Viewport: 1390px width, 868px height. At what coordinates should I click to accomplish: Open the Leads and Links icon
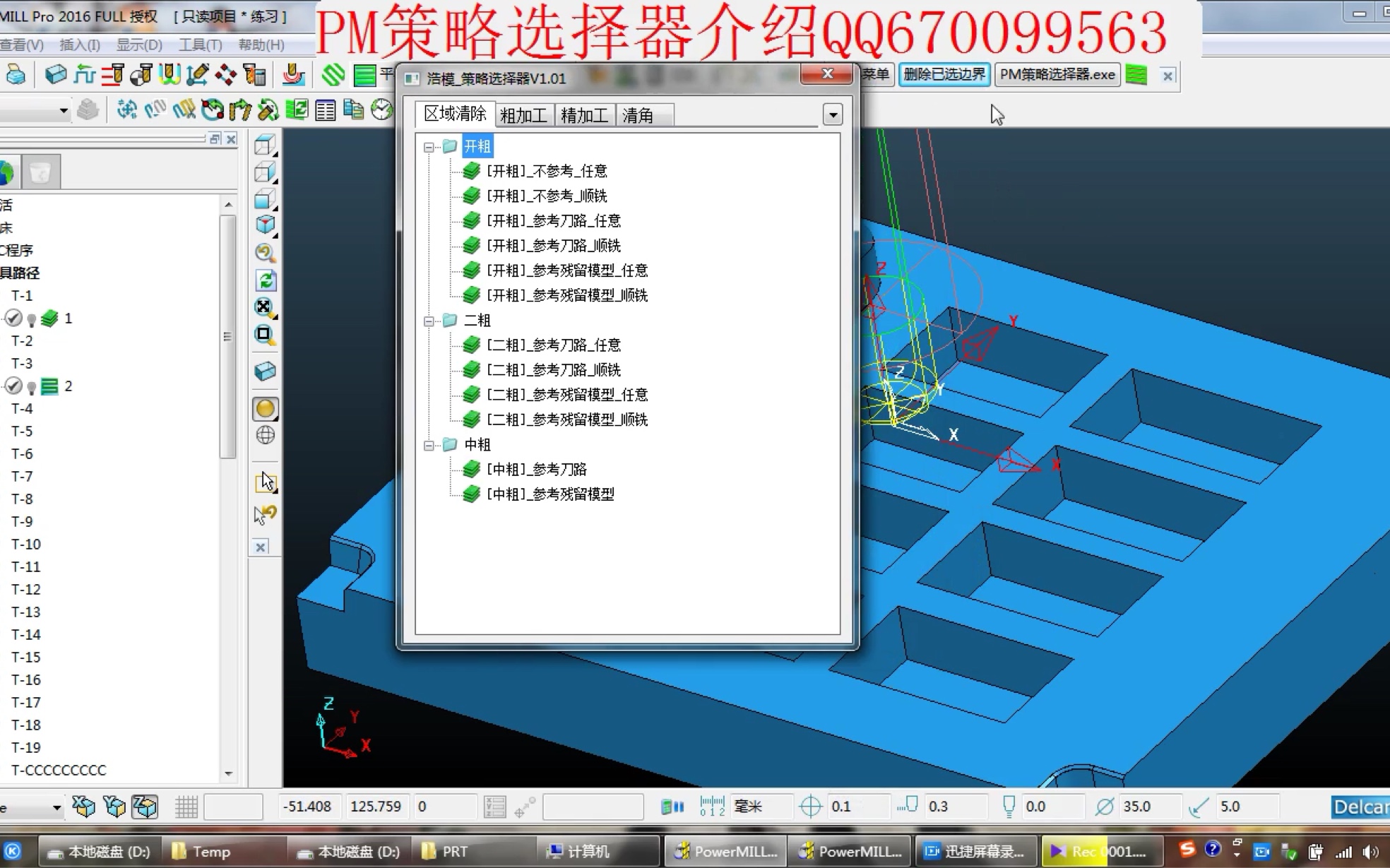pyautogui.click(x=169, y=74)
